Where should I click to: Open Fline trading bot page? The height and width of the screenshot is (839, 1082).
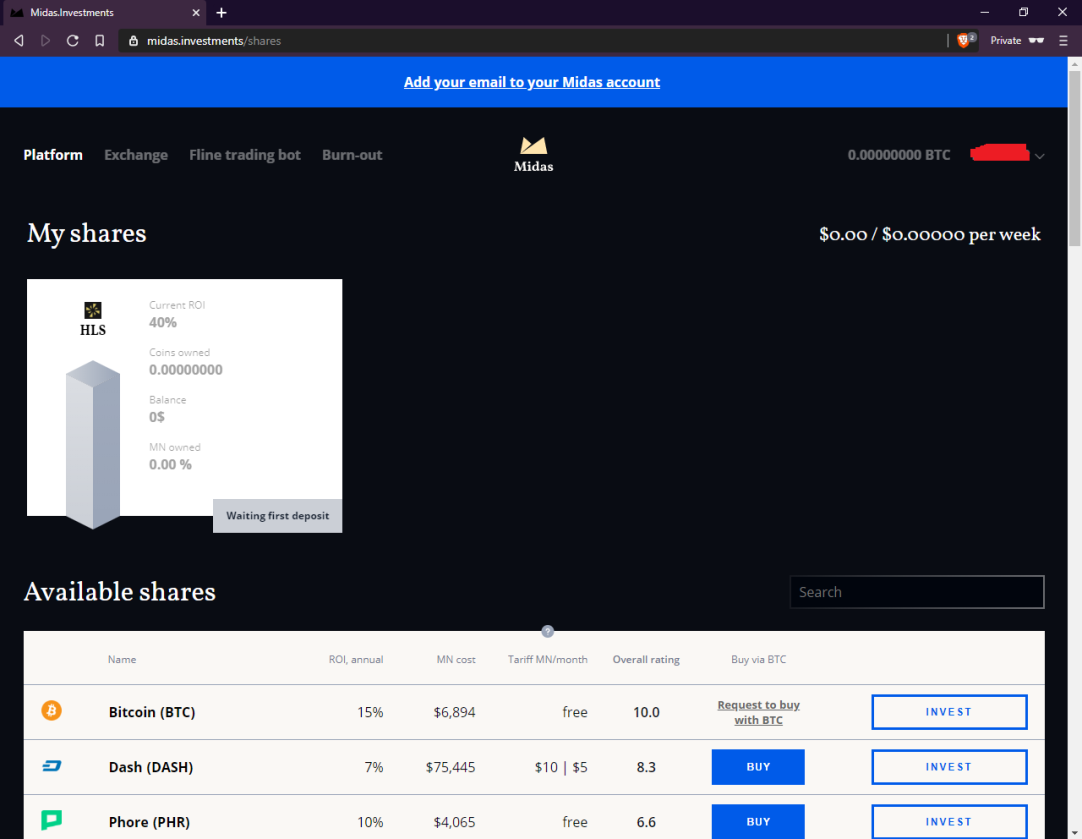coord(245,155)
